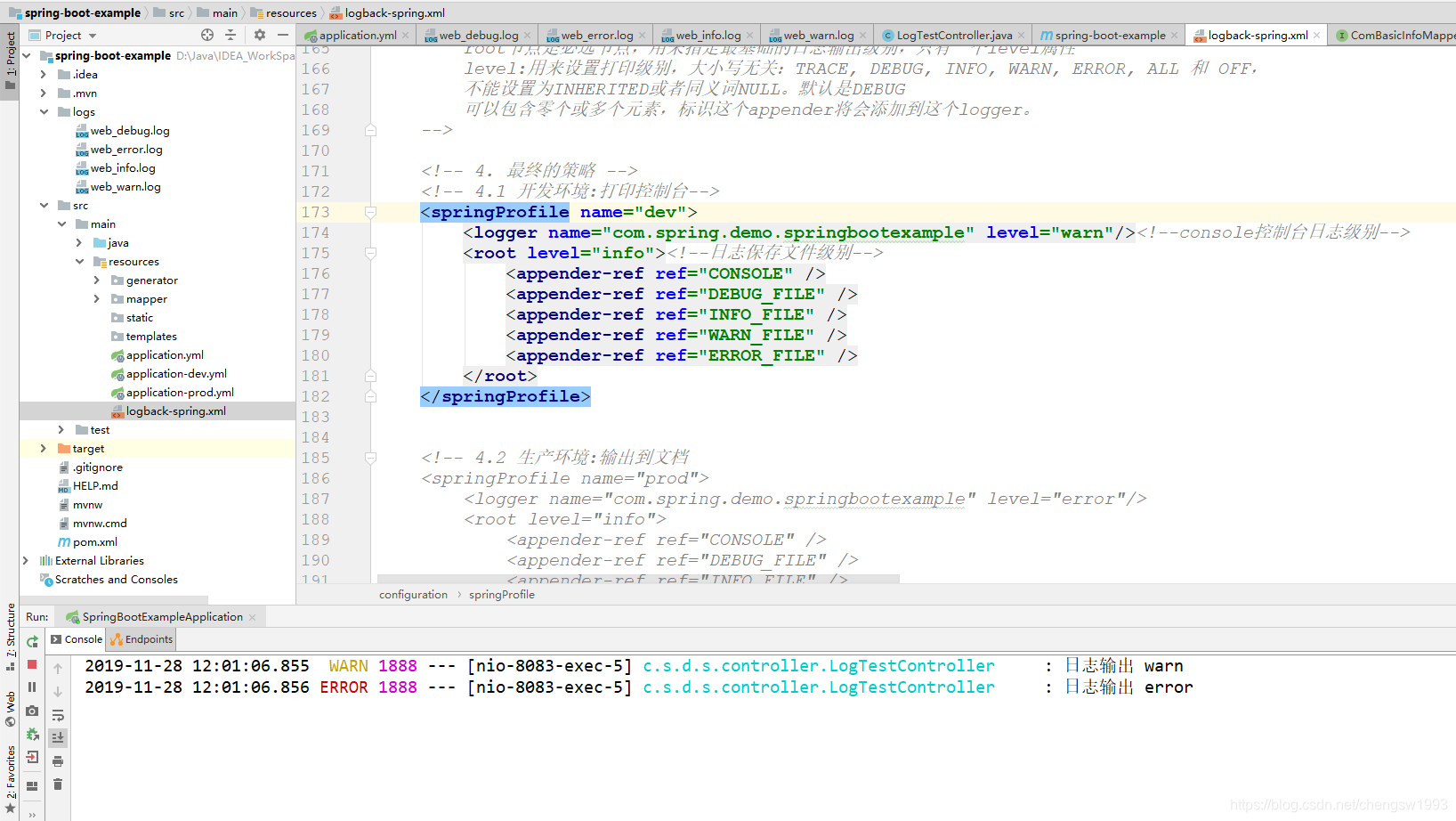Select the Console tab in Run panel
Screen dimensions: 1456x821
pyautogui.click(x=77, y=639)
